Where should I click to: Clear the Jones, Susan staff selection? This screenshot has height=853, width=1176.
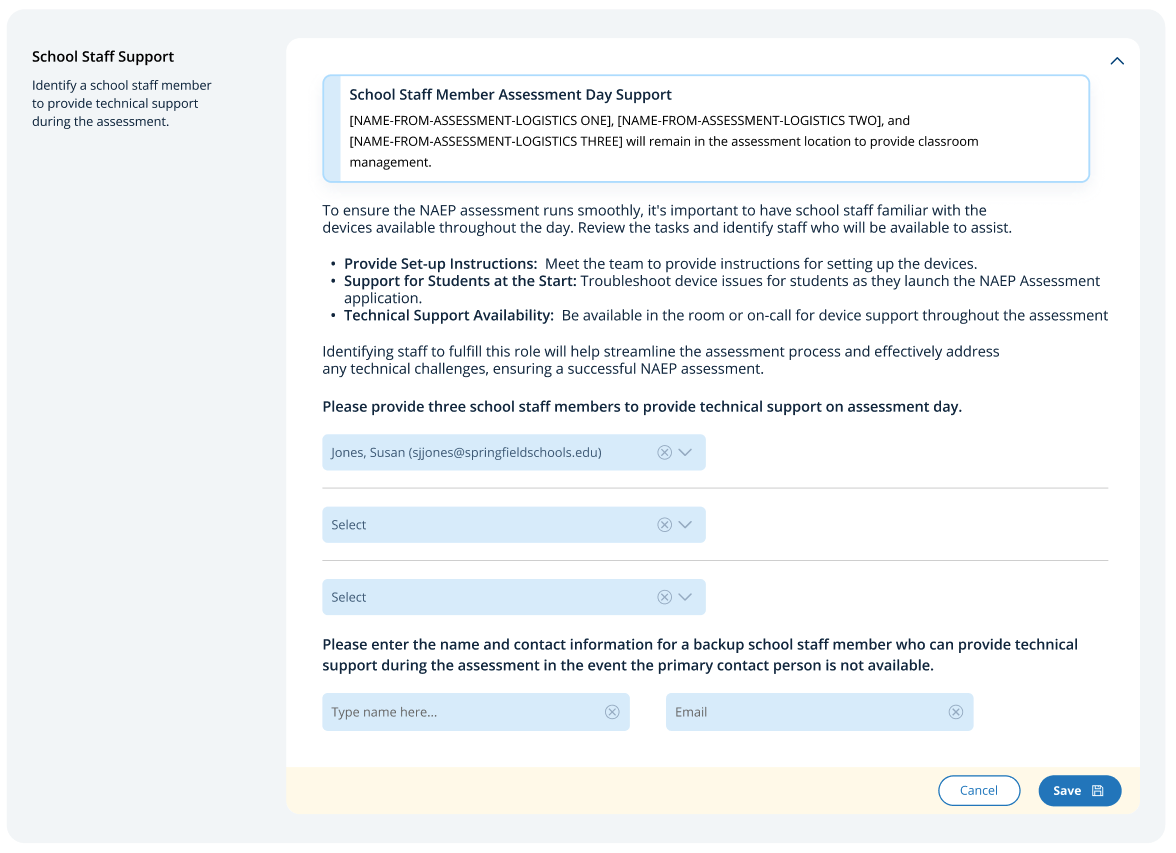click(664, 453)
